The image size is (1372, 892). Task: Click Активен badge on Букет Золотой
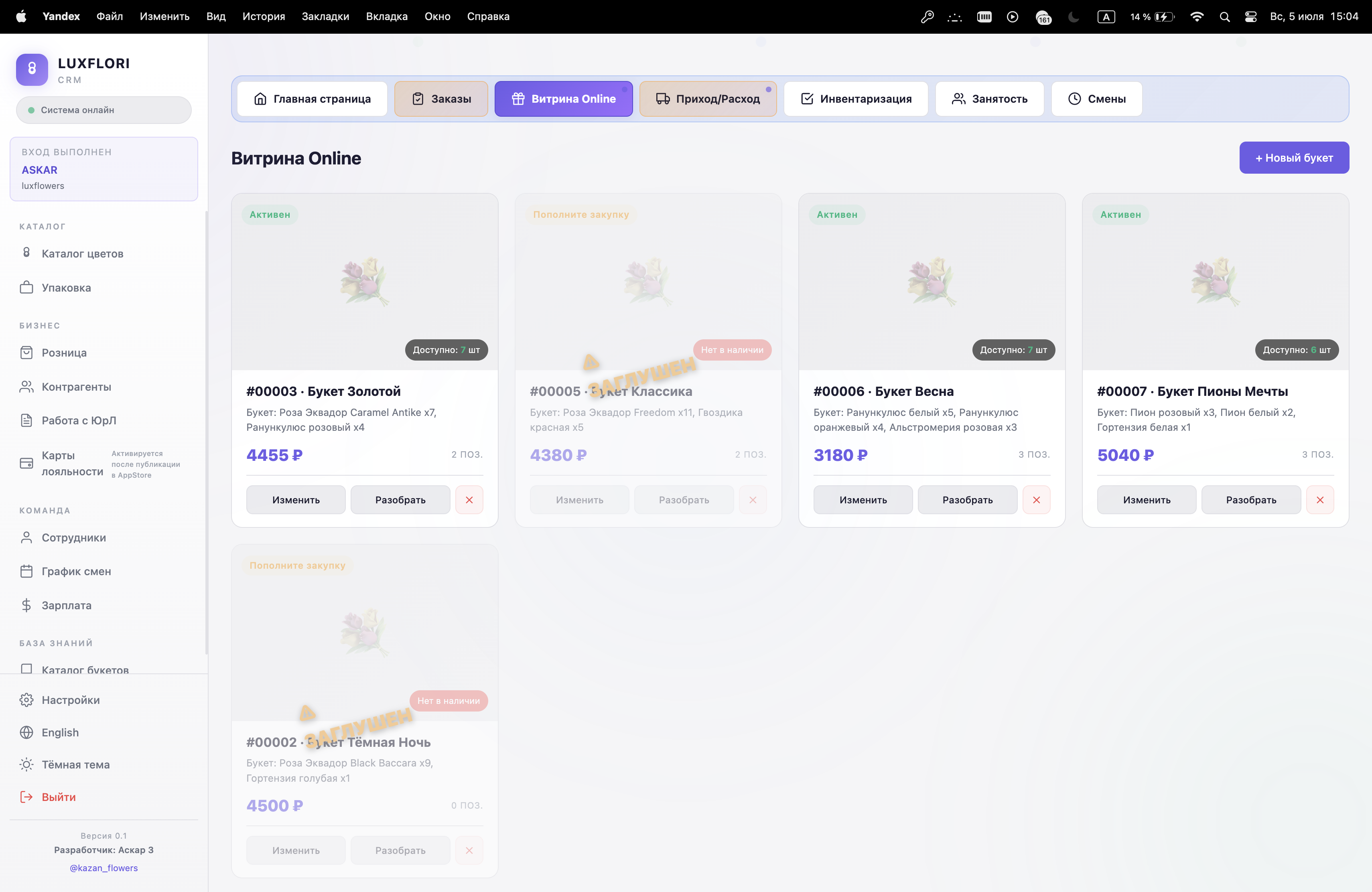pyautogui.click(x=270, y=214)
